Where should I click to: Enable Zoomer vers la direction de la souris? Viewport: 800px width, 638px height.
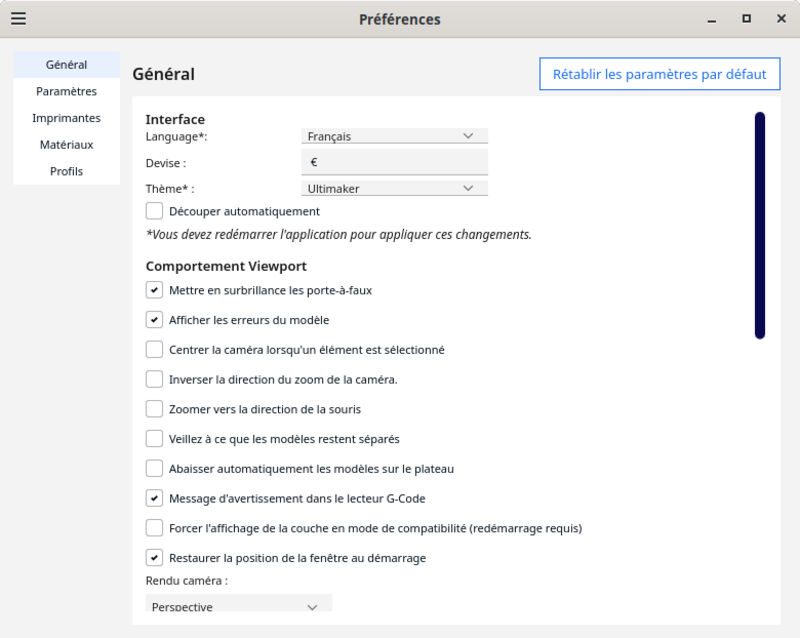tap(154, 409)
